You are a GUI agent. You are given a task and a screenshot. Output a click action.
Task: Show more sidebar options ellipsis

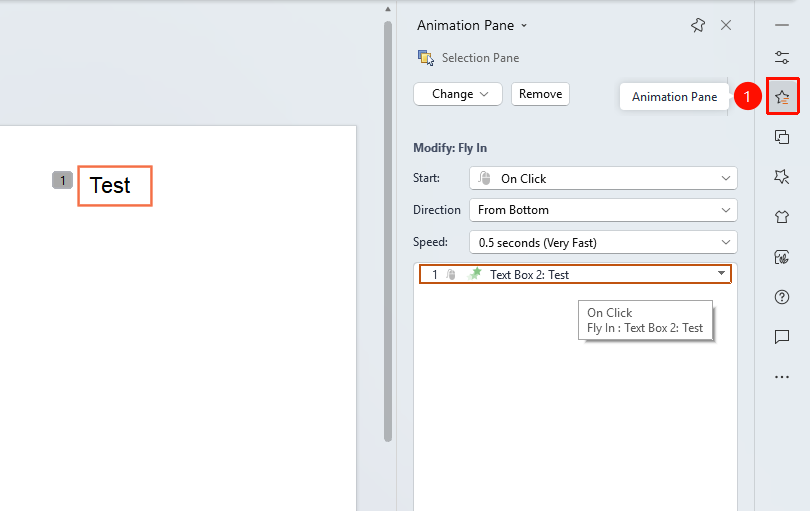(782, 377)
